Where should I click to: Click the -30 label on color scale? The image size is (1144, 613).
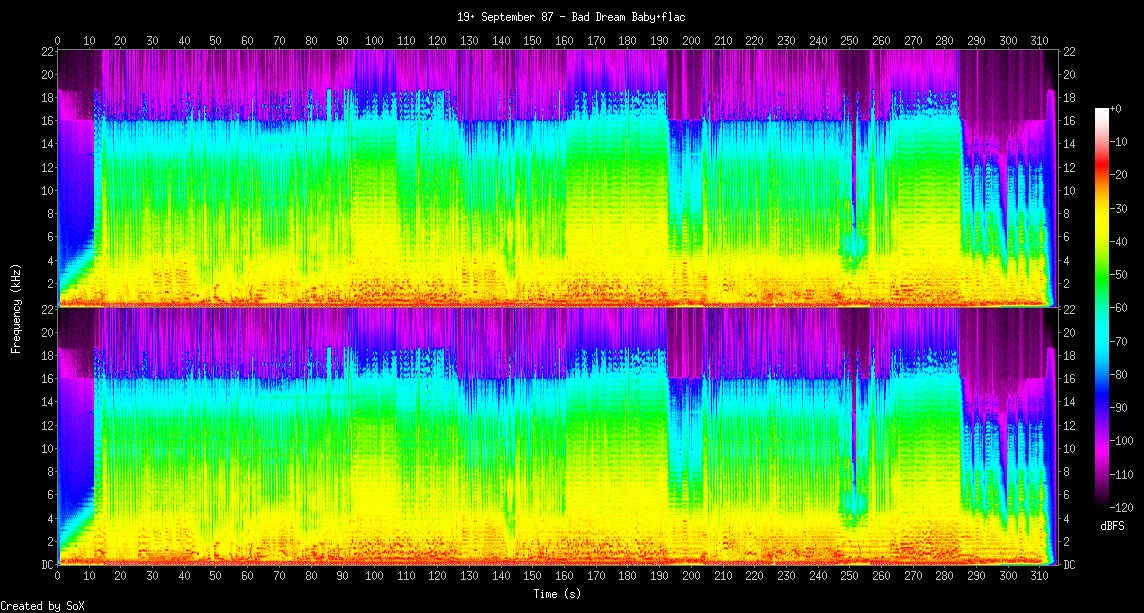click(x=1122, y=207)
